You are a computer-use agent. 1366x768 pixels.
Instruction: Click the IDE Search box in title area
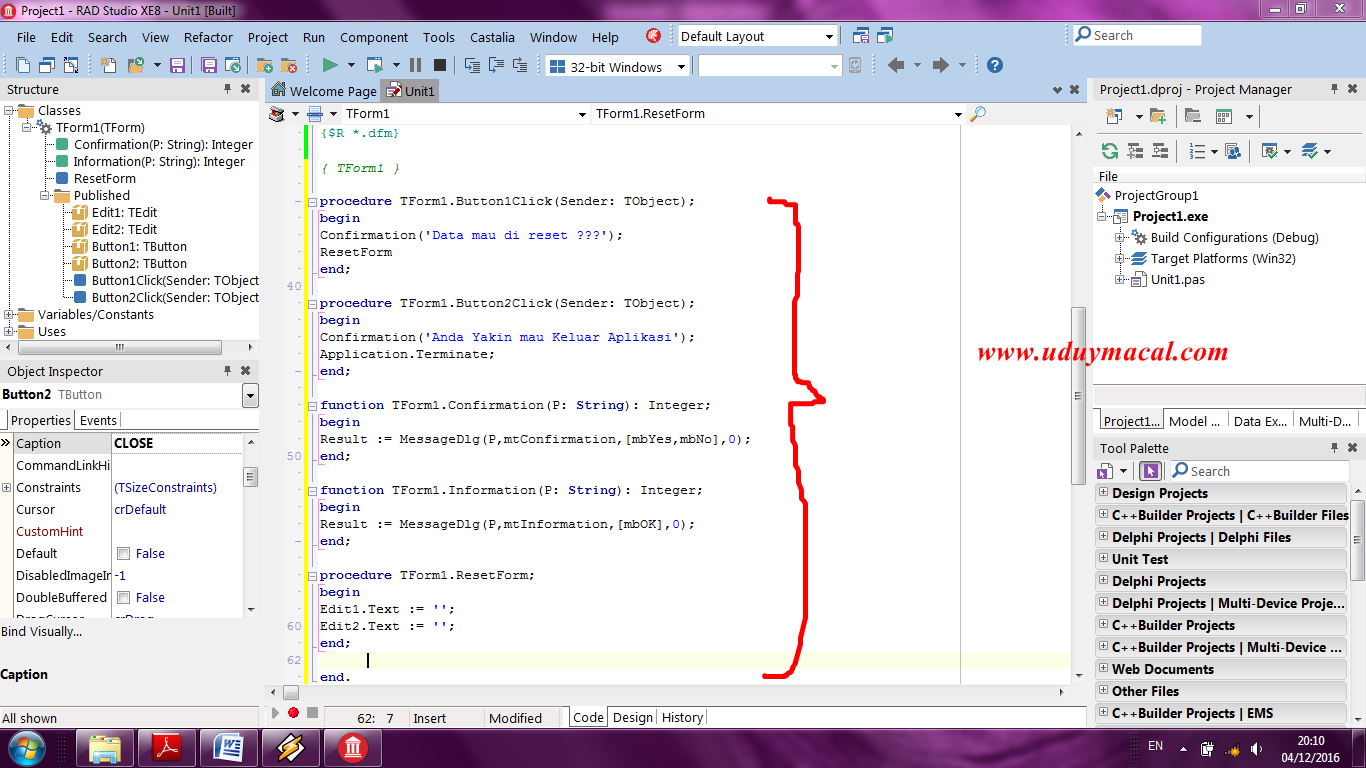[x=1137, y=35]
